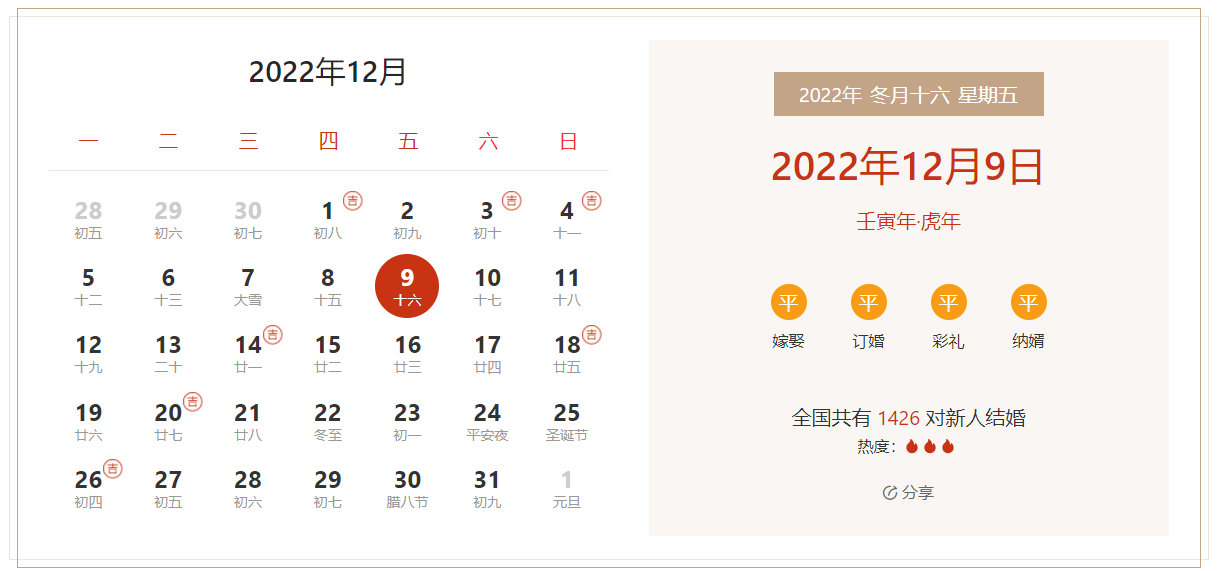Select December 8 (十五)
Viewport: 1219px width, 571px height.
(328, 287)
